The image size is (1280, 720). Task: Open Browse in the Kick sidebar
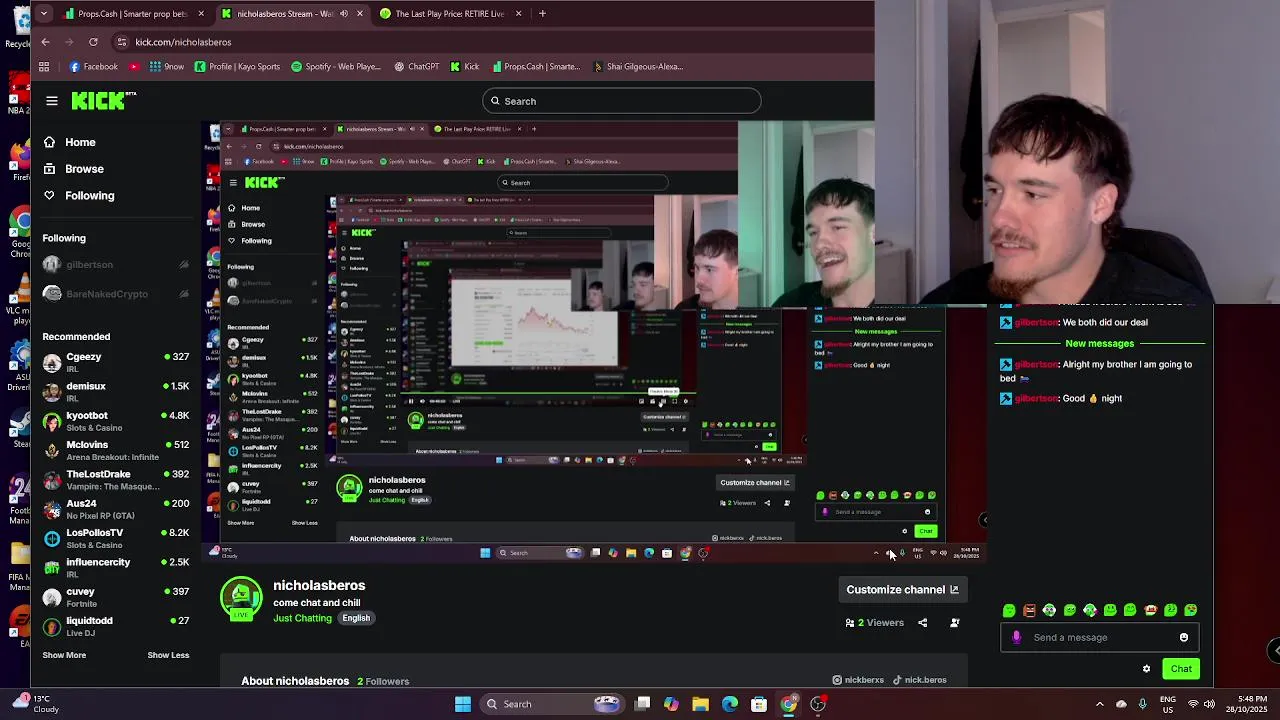coord(73,169)
